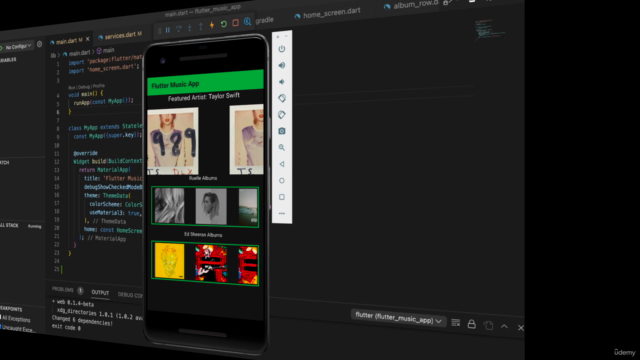Tap the middle Ruelle portrait album thumbnail
Screen dimensions: 640x360
tap(211, 206)
